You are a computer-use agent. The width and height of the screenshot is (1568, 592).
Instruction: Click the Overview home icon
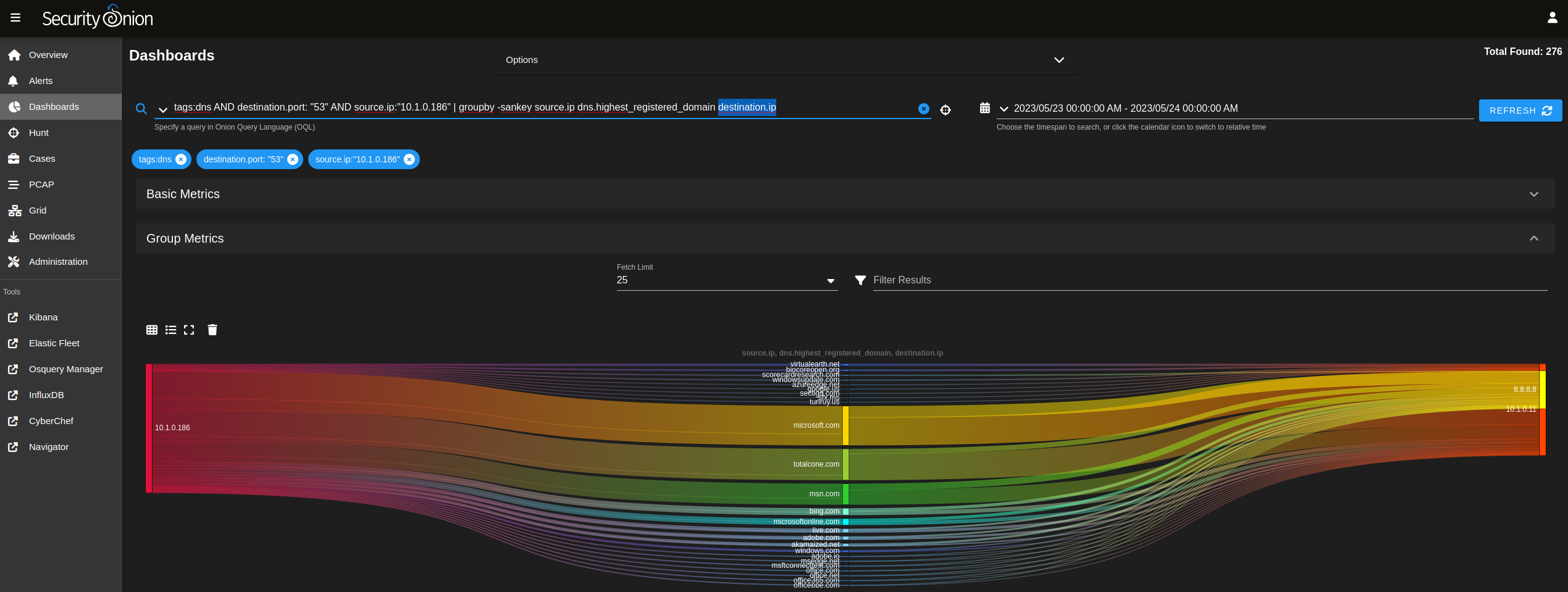pos(14,55)
